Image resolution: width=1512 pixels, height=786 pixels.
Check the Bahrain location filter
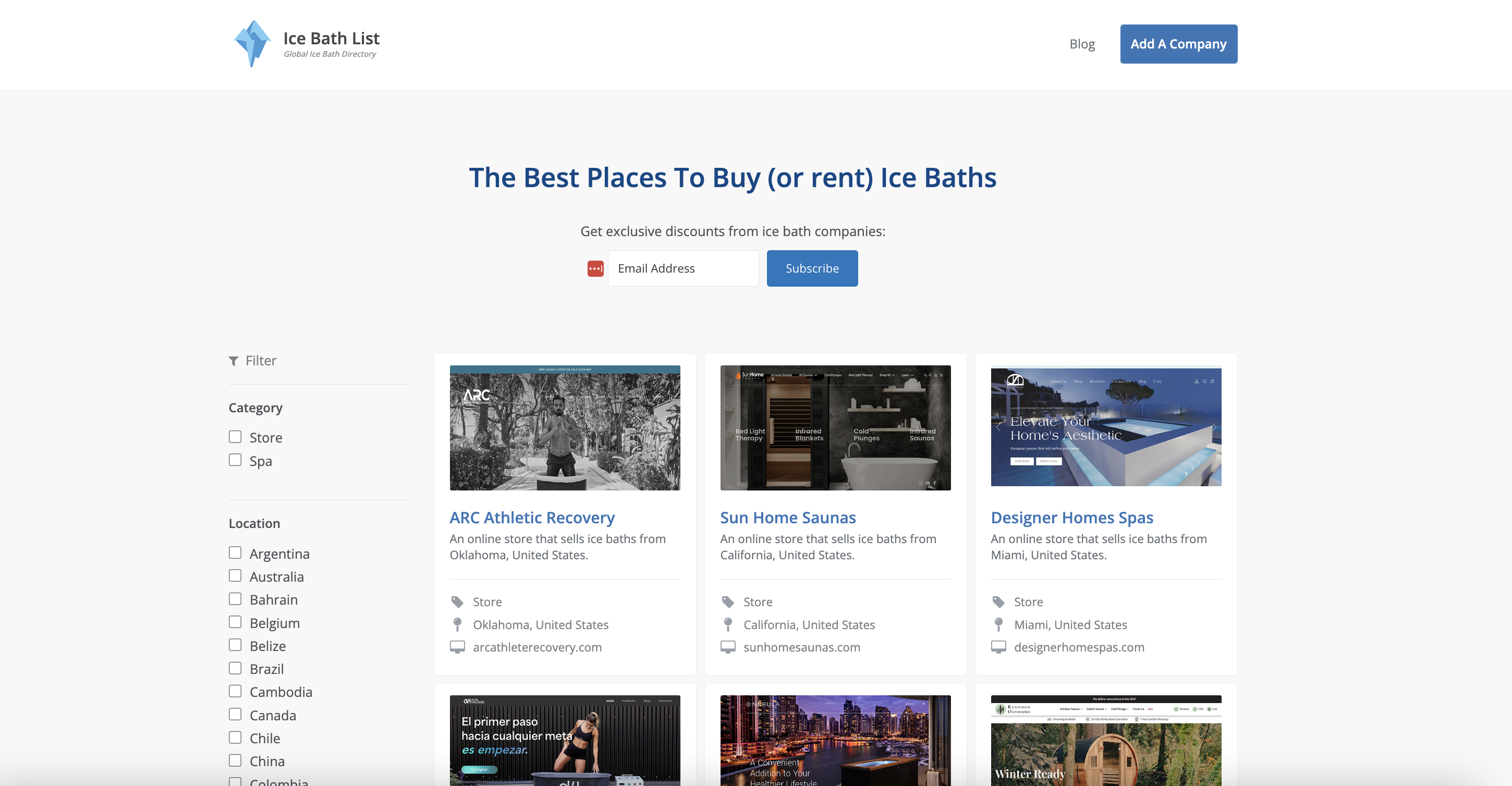point(235,599)
